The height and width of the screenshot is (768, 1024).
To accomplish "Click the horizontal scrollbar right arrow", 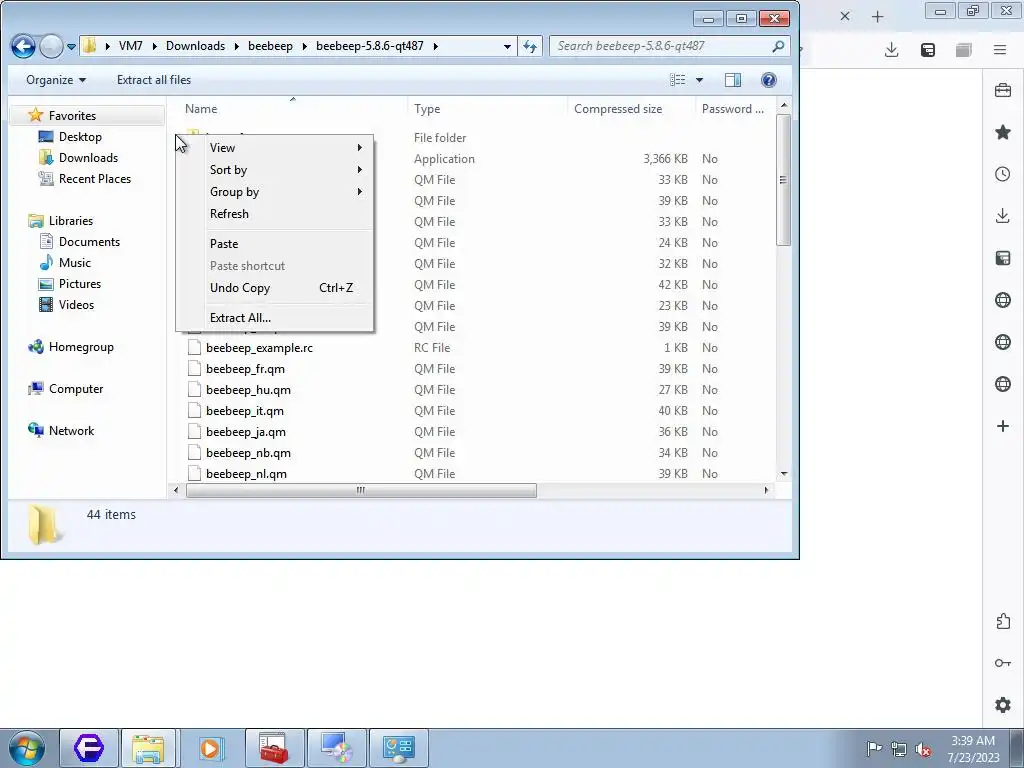I will point(766,490).
